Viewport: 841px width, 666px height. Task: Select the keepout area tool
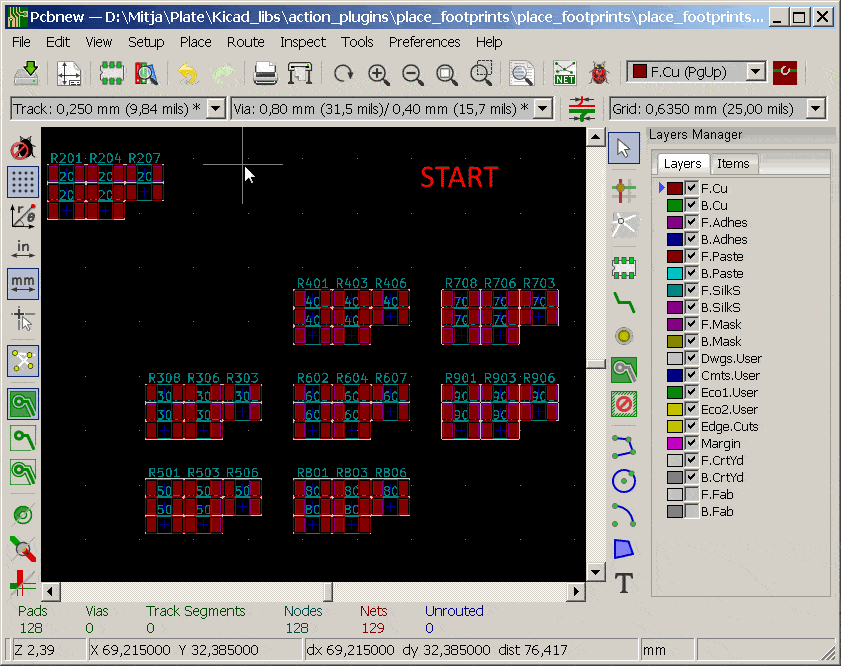click(624, 404)
